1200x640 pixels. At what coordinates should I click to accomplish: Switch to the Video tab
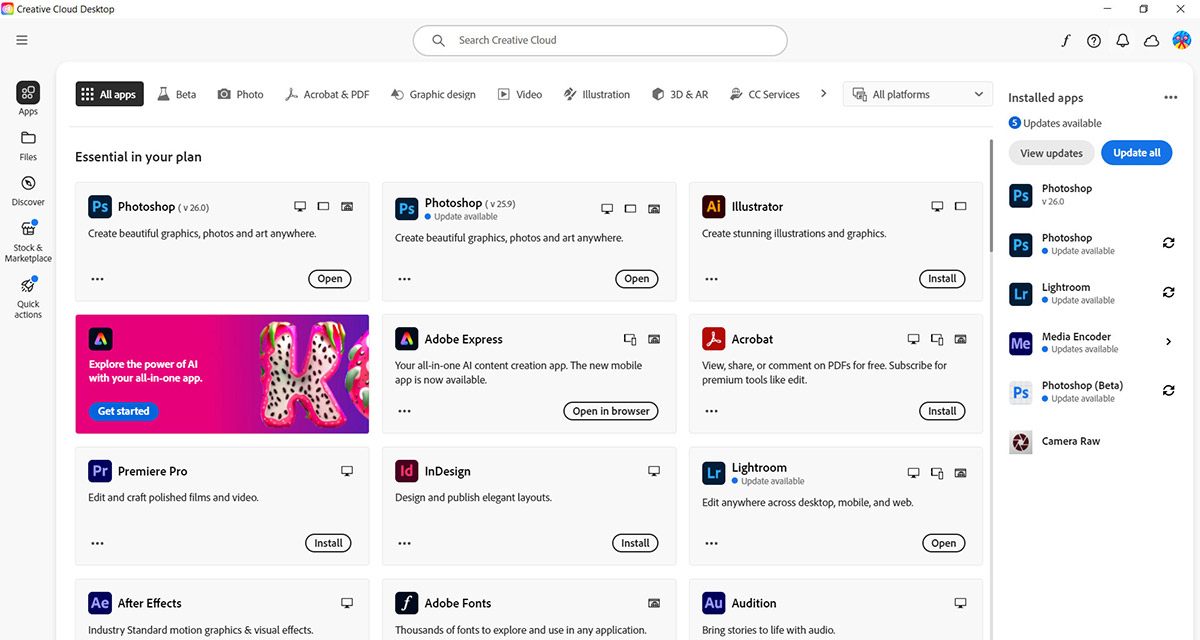[519, 94]
